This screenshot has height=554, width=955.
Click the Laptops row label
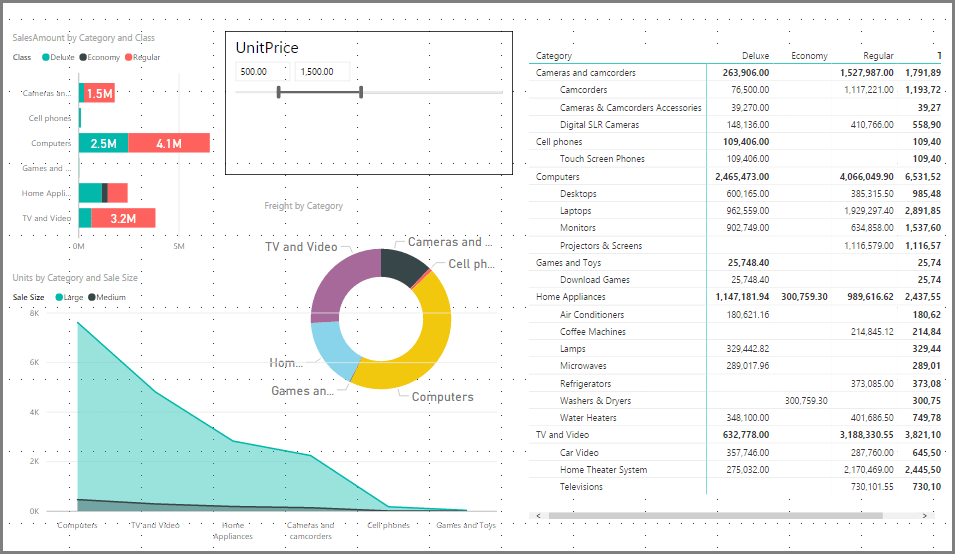pyautogui.click(x=576, y=211)
